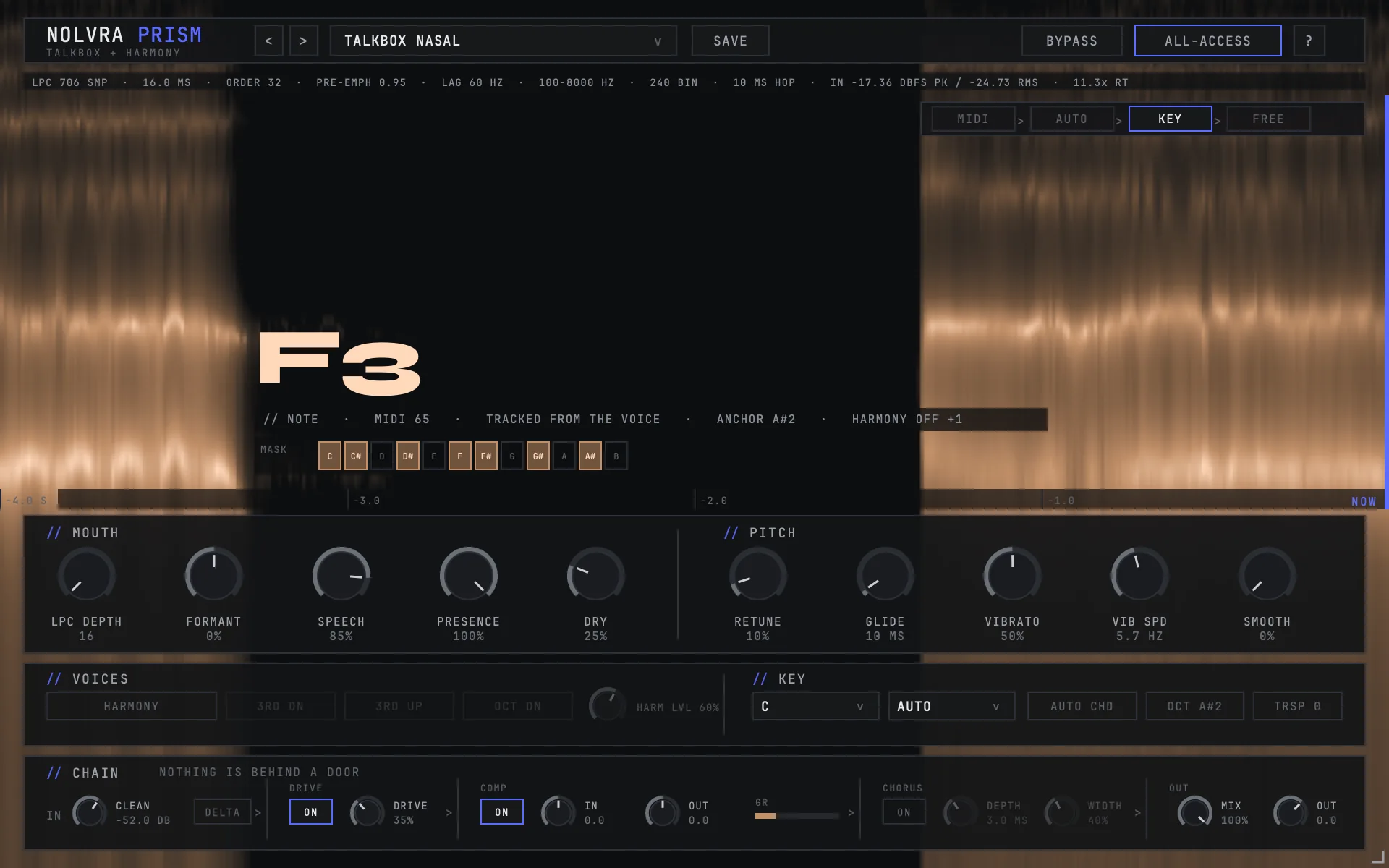The width and height of the screenshot is (1389, 868).
Task: Load the next preset with the right arrow
Action: 303,41
